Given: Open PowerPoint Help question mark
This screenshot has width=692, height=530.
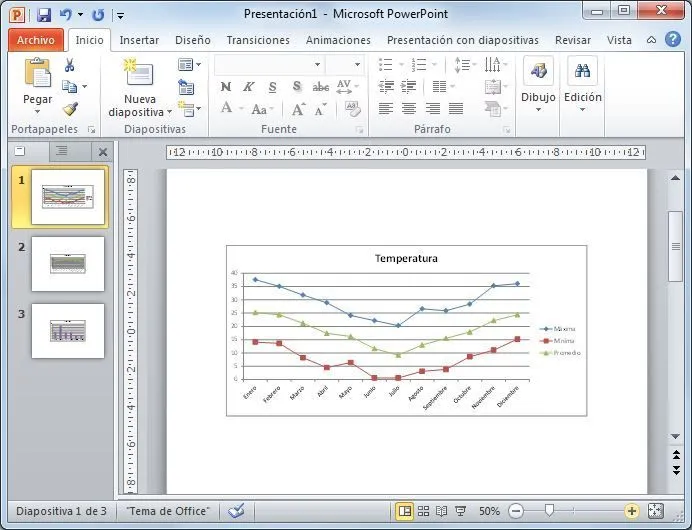Looking at the screenshot, I should 673,40.
